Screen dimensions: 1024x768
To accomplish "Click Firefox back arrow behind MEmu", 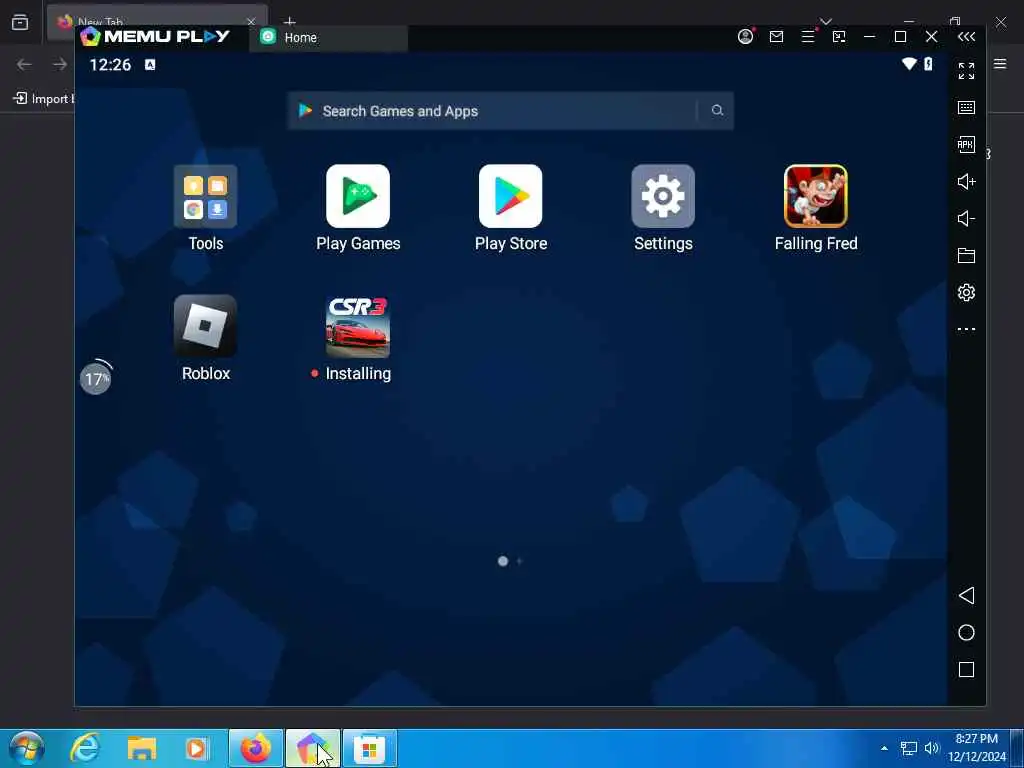I will click(x=24, y=64).
